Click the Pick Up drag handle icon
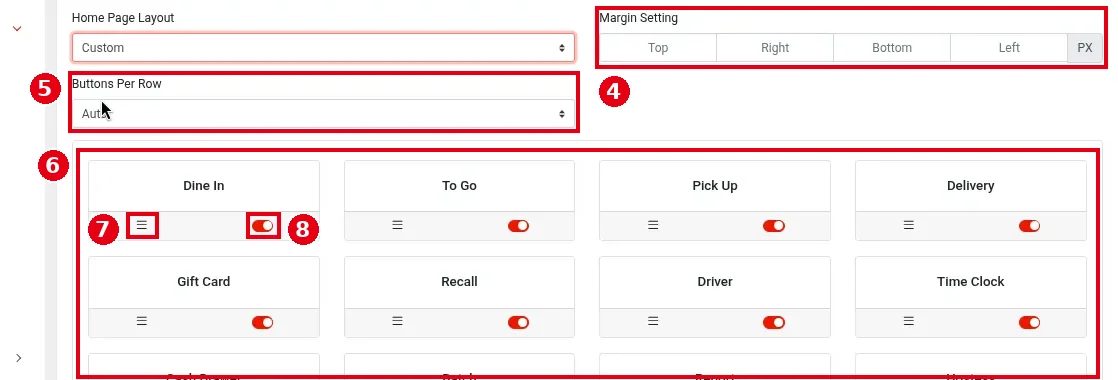Screen dimensions: 1118x380 pyautogui.click(x=653, y=225)
